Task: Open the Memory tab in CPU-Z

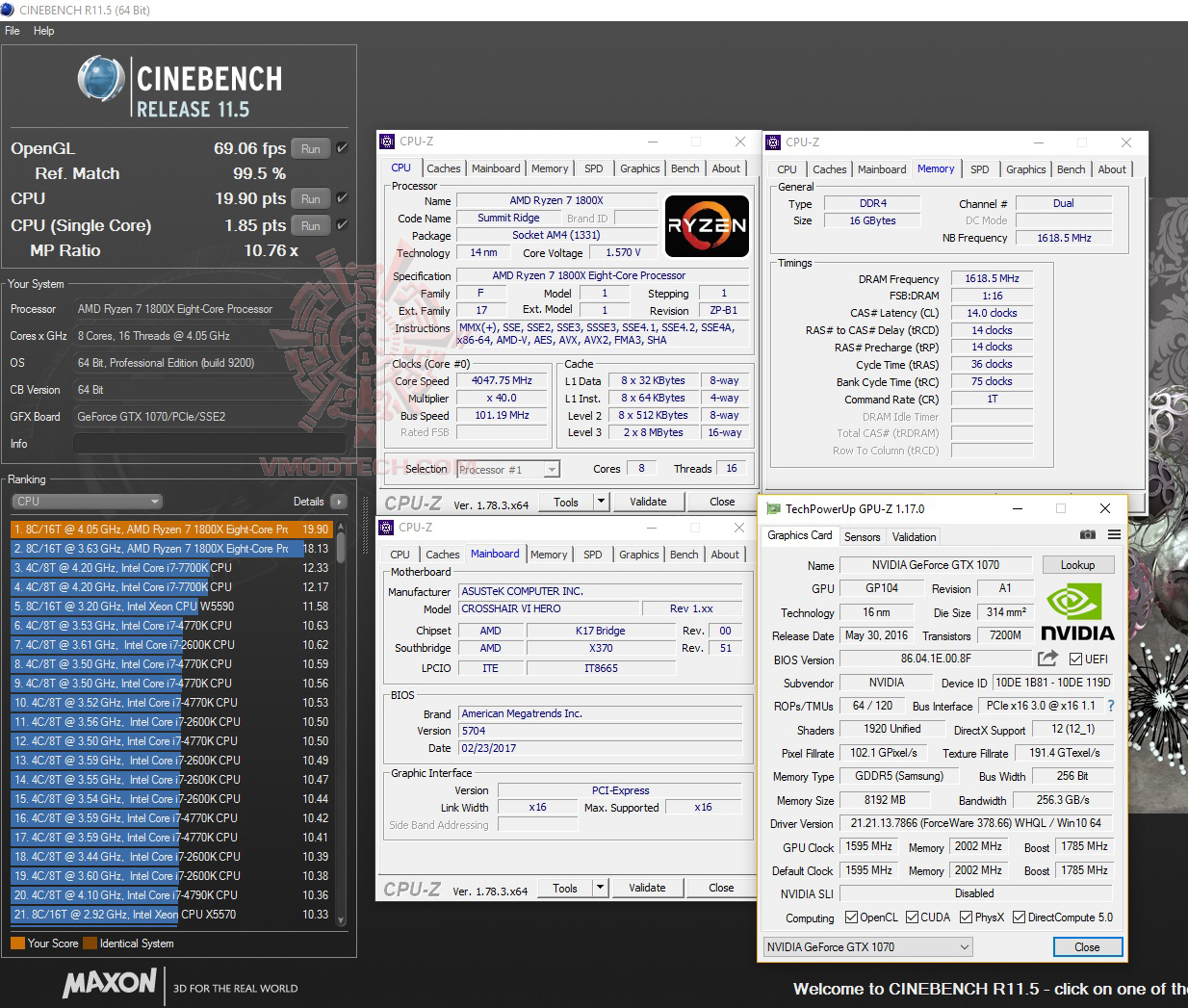Action: 550,168
